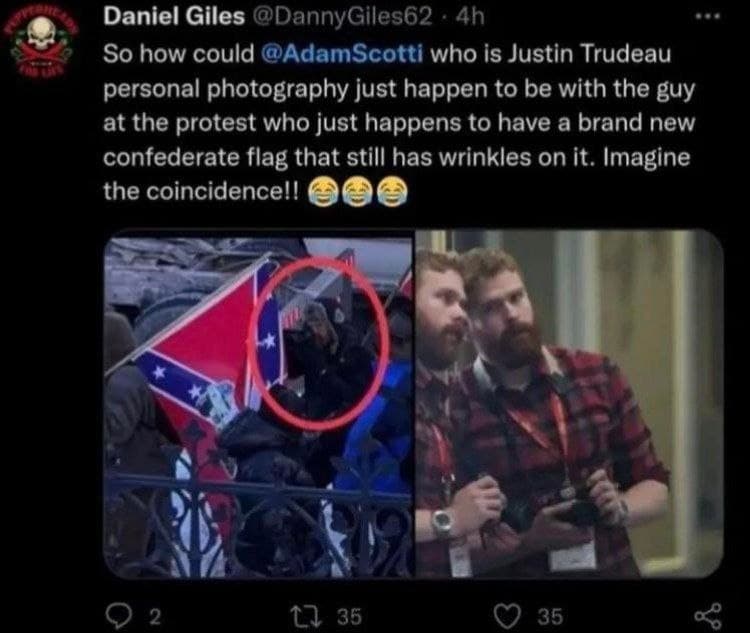This screenshot has width=750, height=633.
Task: Open the share icon
Action: tap(708, 616)
